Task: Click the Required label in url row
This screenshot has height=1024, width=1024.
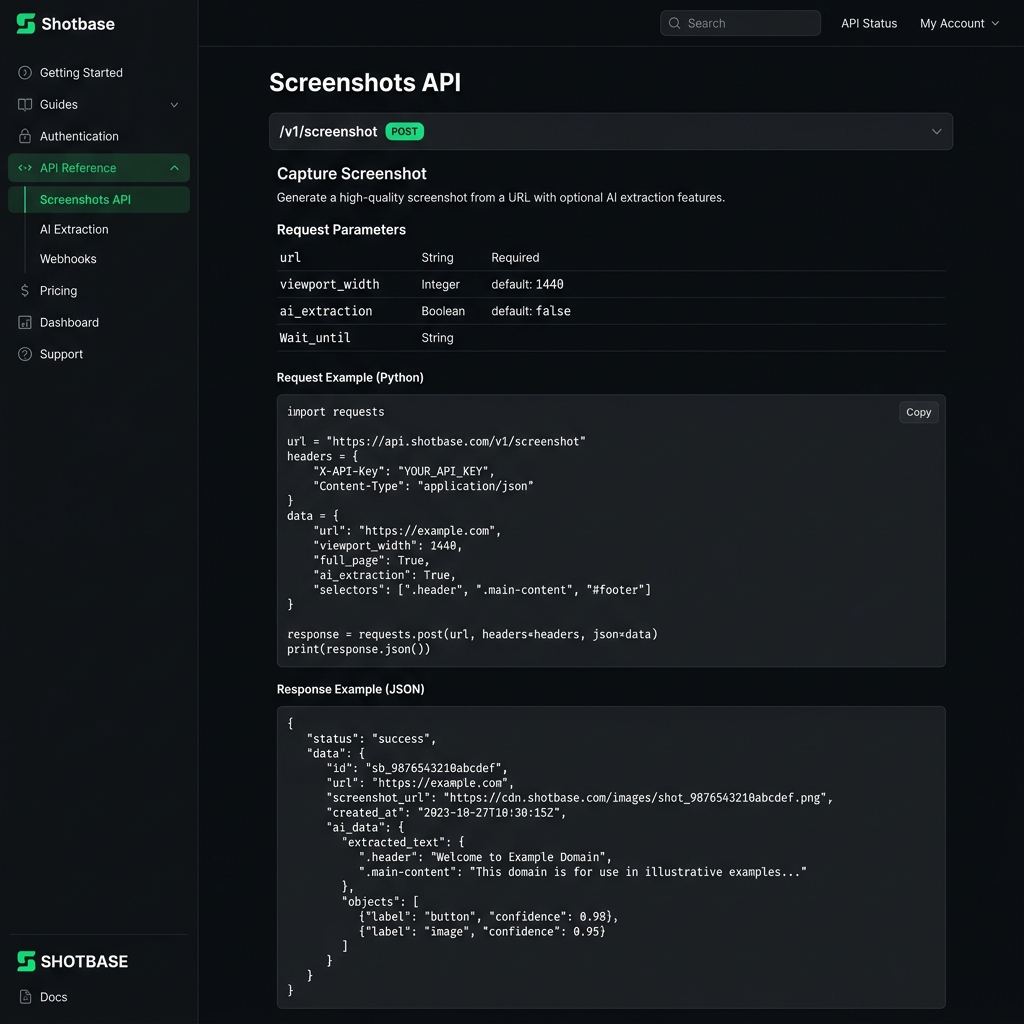Action: click(x=515, y=257)
